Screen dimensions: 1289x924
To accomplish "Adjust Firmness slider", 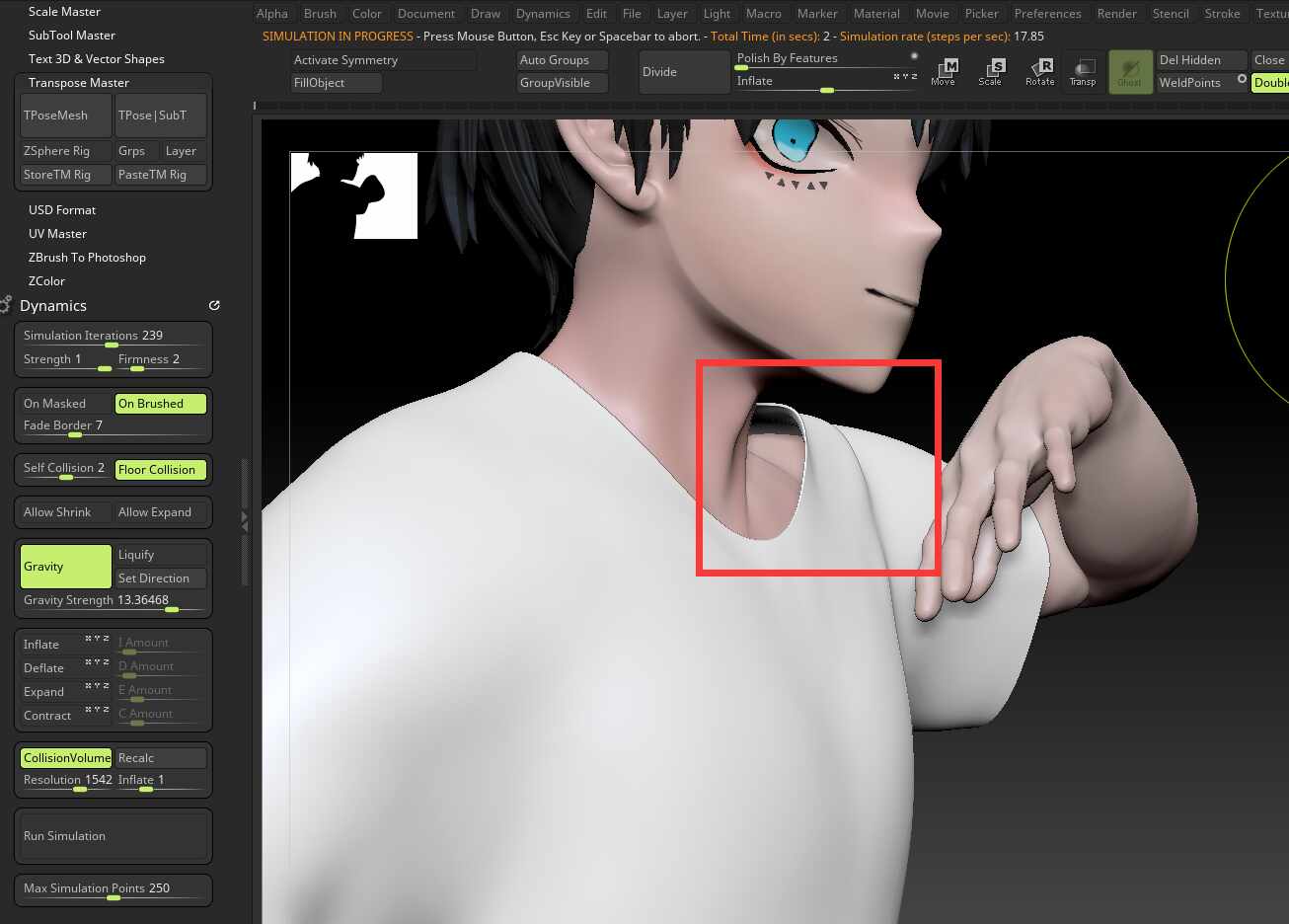I will pyautogui.click(x=161, y=360).
